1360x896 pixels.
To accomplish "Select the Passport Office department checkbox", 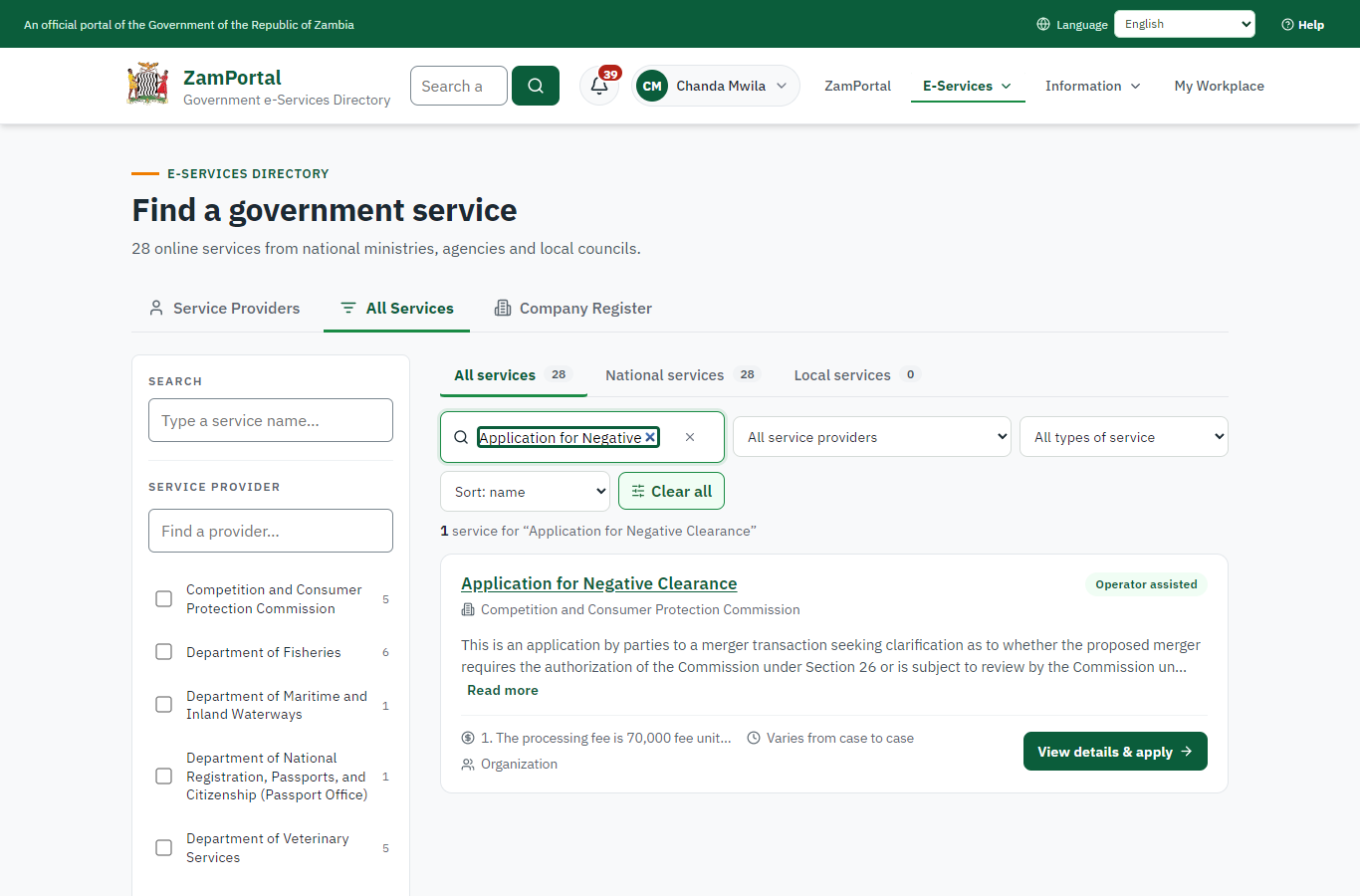I will (x=164, y=777).
